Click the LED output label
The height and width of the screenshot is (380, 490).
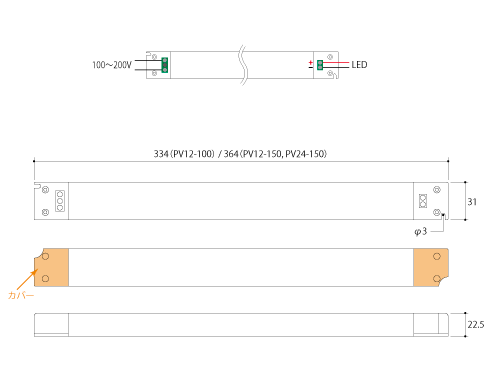click(x=359, y=65)
